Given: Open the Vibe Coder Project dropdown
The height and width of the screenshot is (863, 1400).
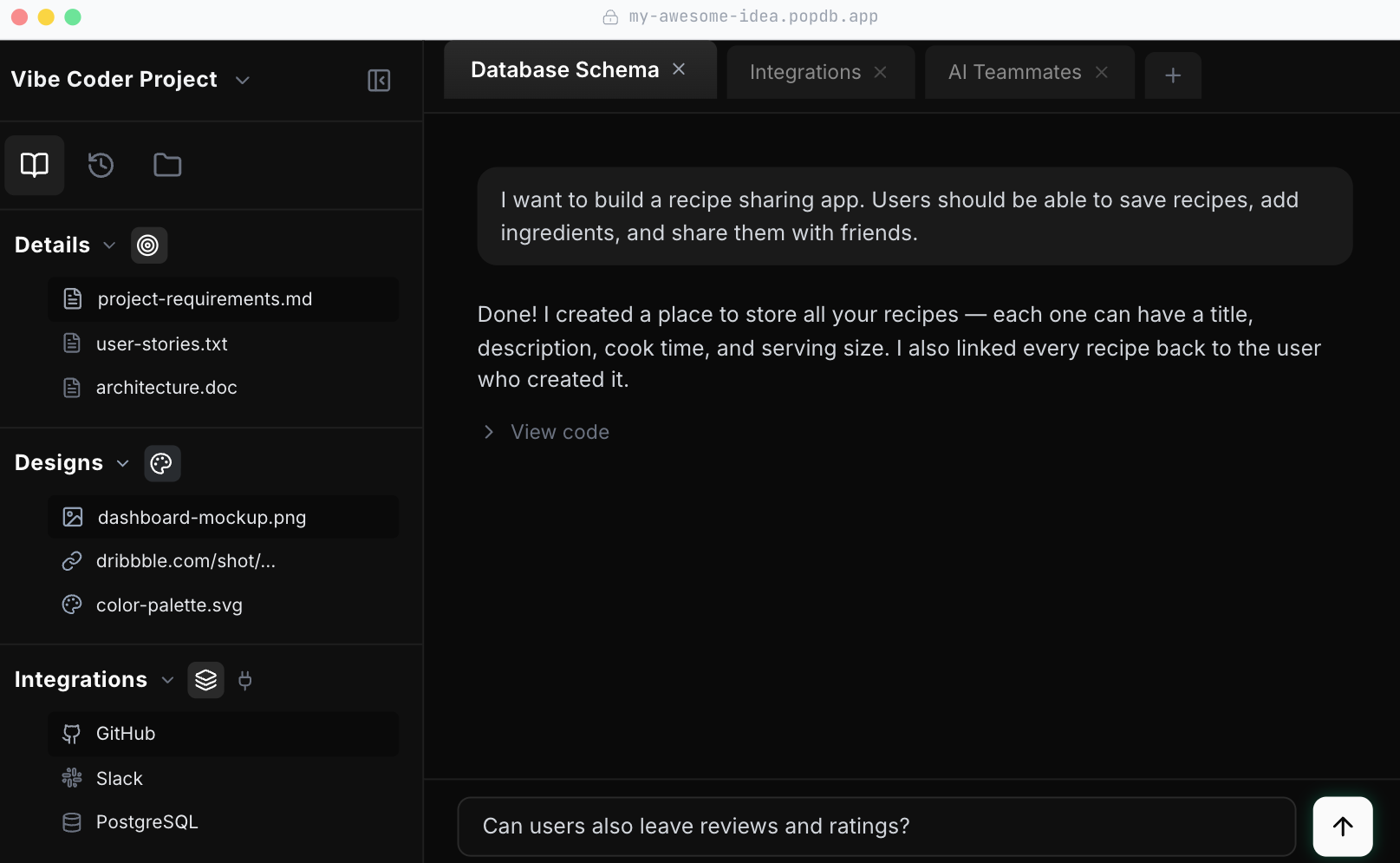Looking at the screenshot, I should (242, 80).
